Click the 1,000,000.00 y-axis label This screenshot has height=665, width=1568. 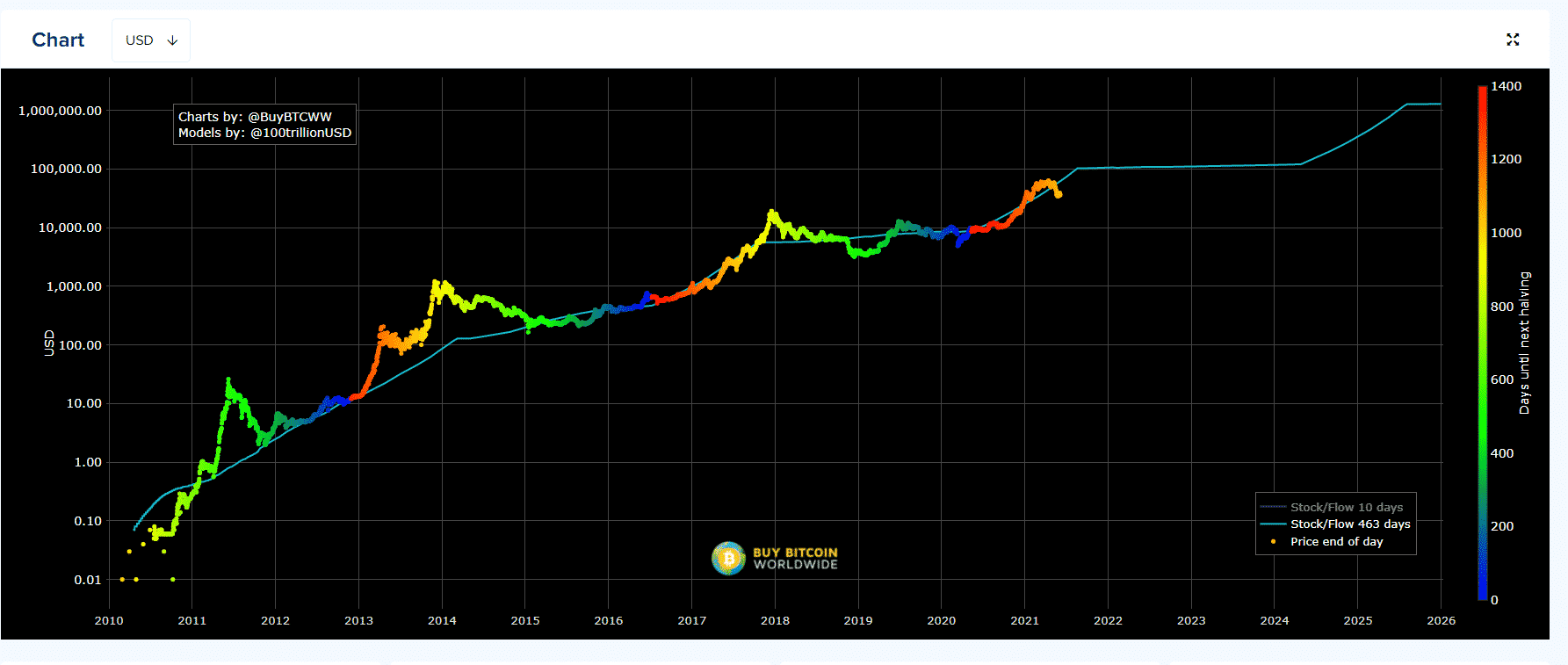point(60,111)
